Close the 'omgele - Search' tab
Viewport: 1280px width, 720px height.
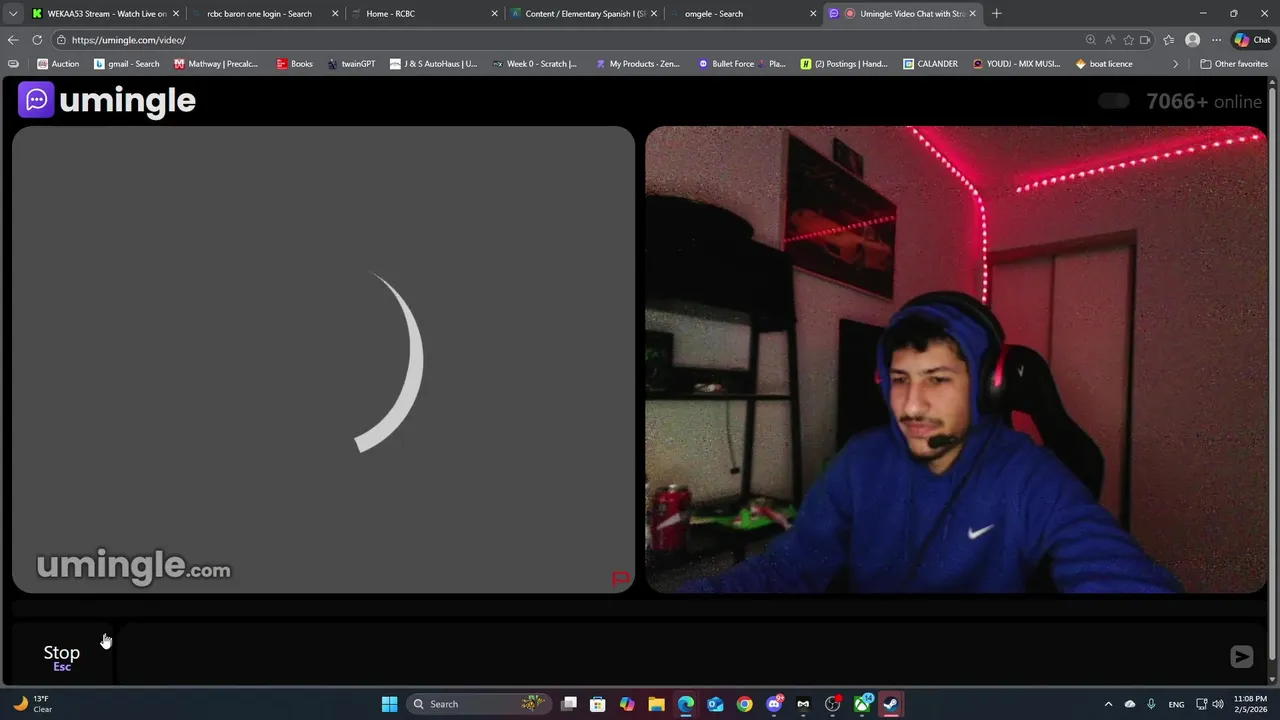click(813, 14)
